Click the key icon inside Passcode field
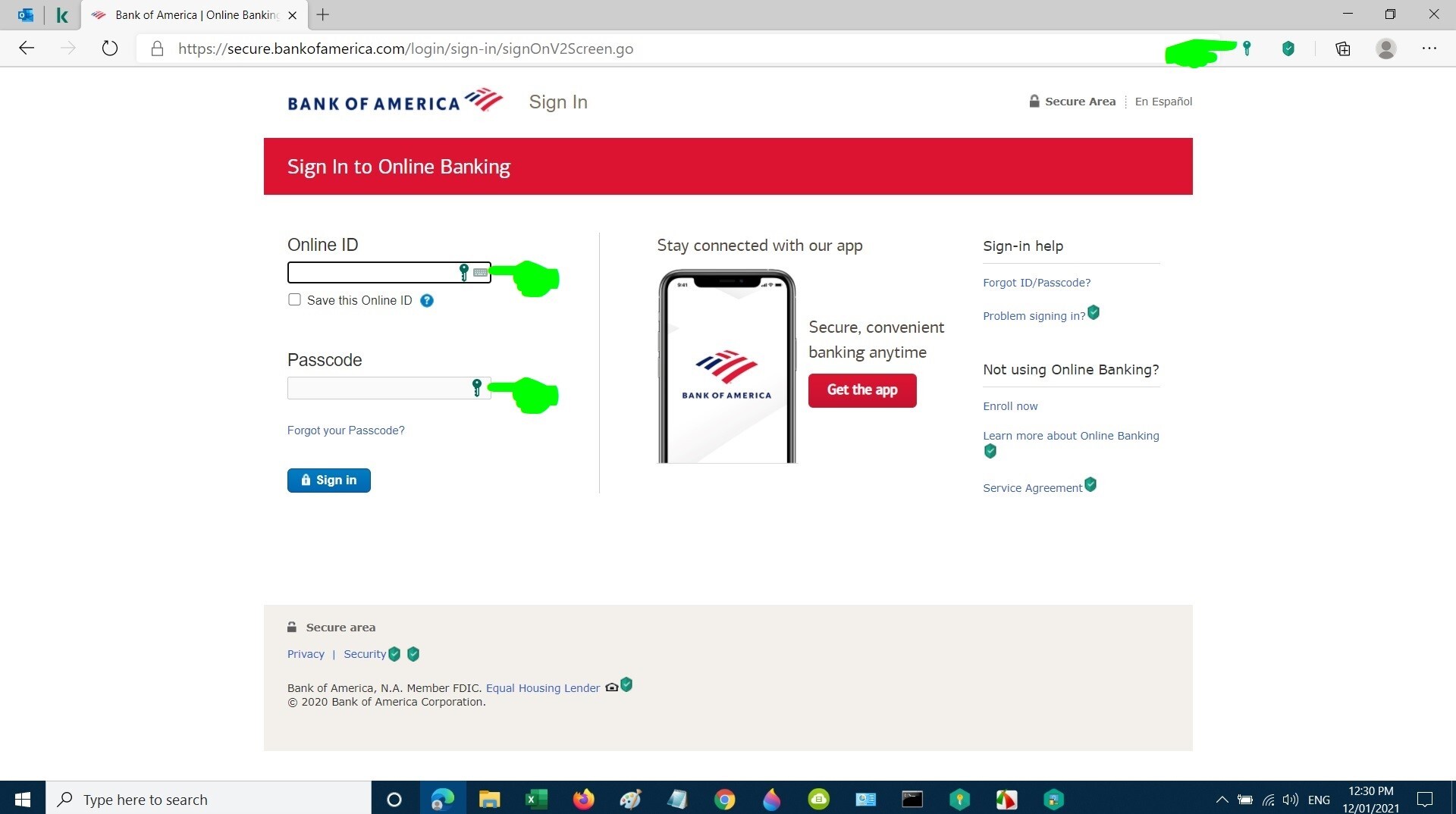The height and width of the screenshot is (814, 1456). [477, 388]
